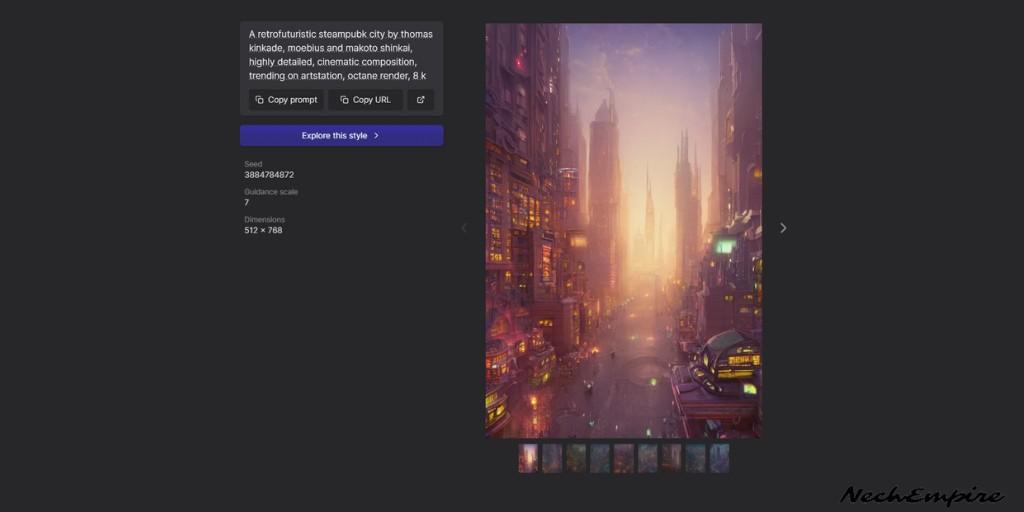This screenshot has height=512, width=1024.
Task: Click the Dimensions label
Action: (264, 220)
